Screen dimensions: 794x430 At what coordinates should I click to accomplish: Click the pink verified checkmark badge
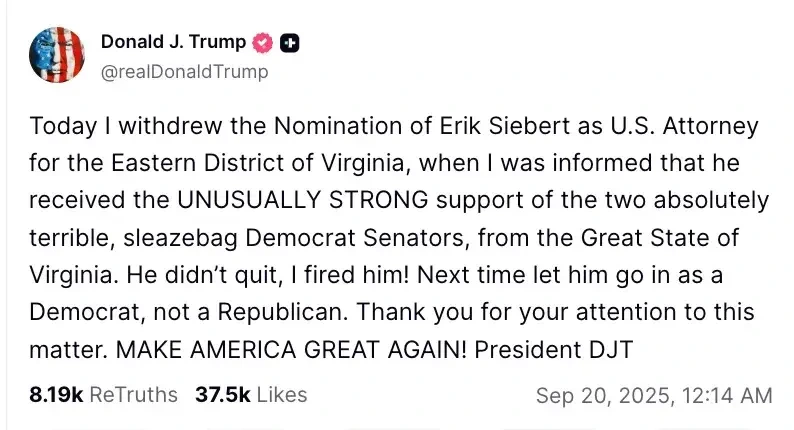point(263,43)
